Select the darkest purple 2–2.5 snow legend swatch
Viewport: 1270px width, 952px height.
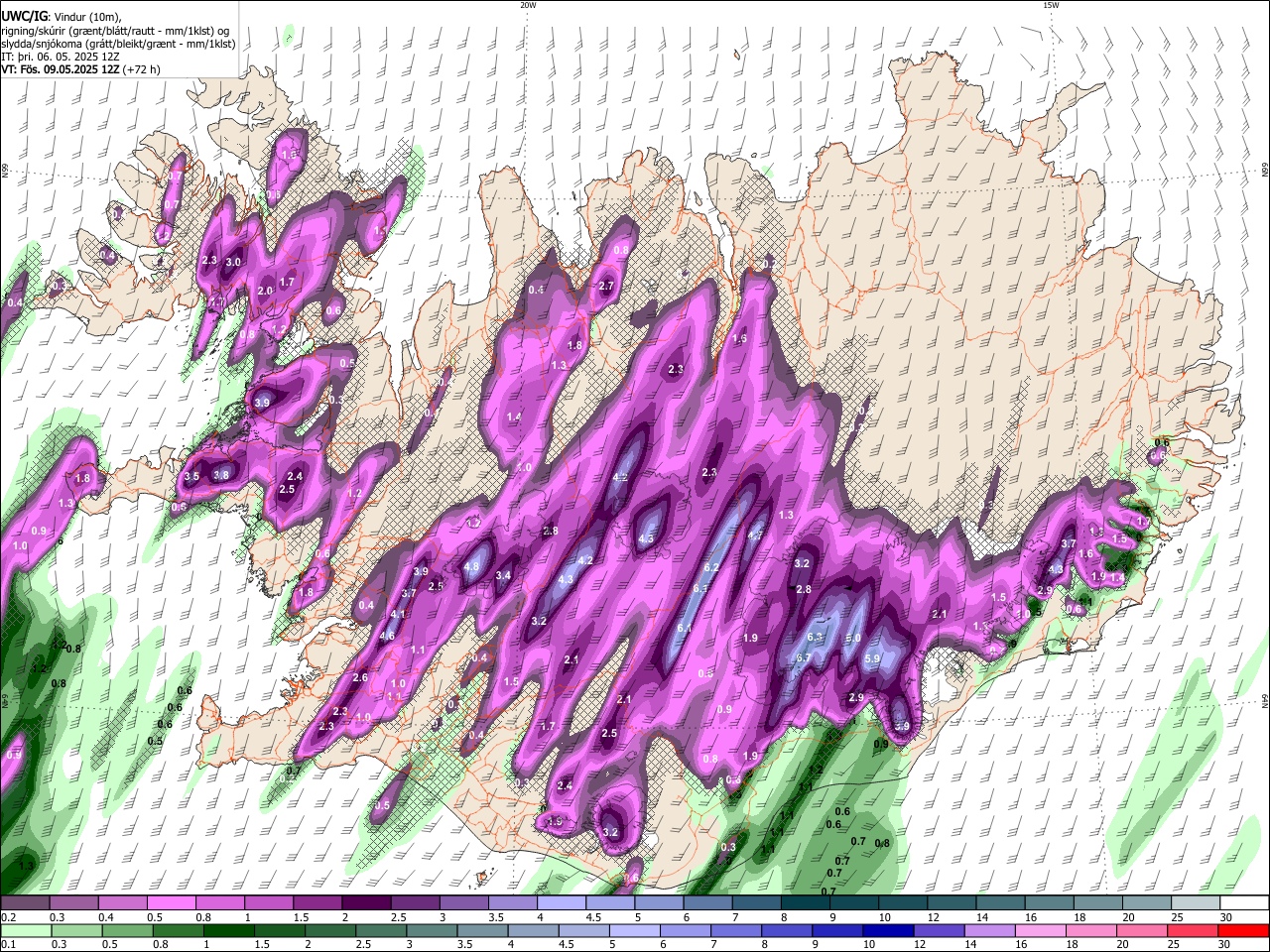pos(367,903)
